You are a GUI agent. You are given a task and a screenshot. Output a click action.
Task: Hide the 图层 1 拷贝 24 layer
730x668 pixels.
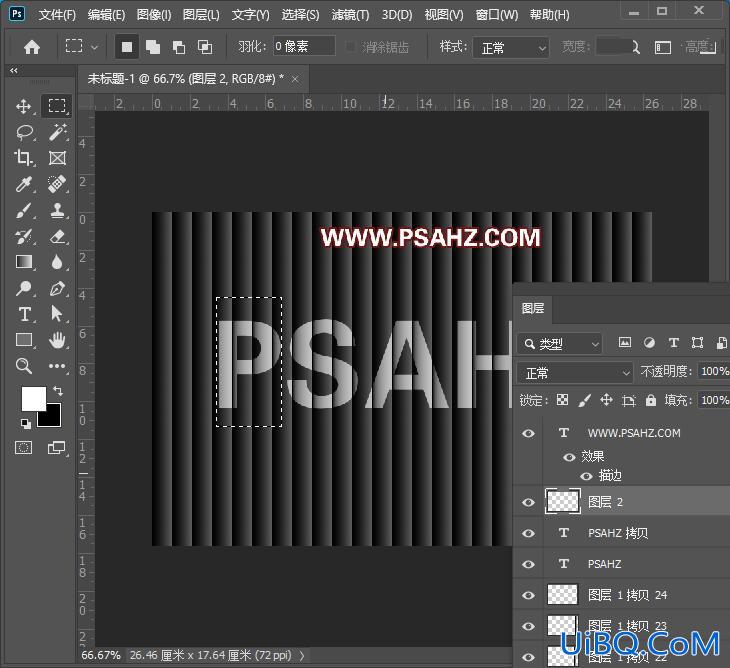coord(528,595)
